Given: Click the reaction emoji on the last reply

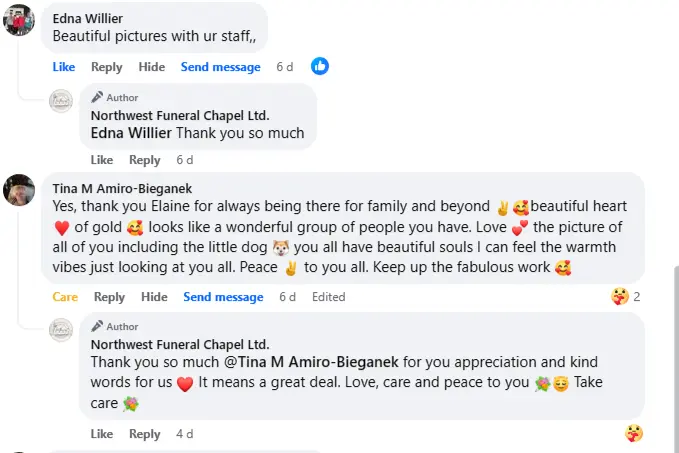Looking at the screenshot, I should [633, 433].
